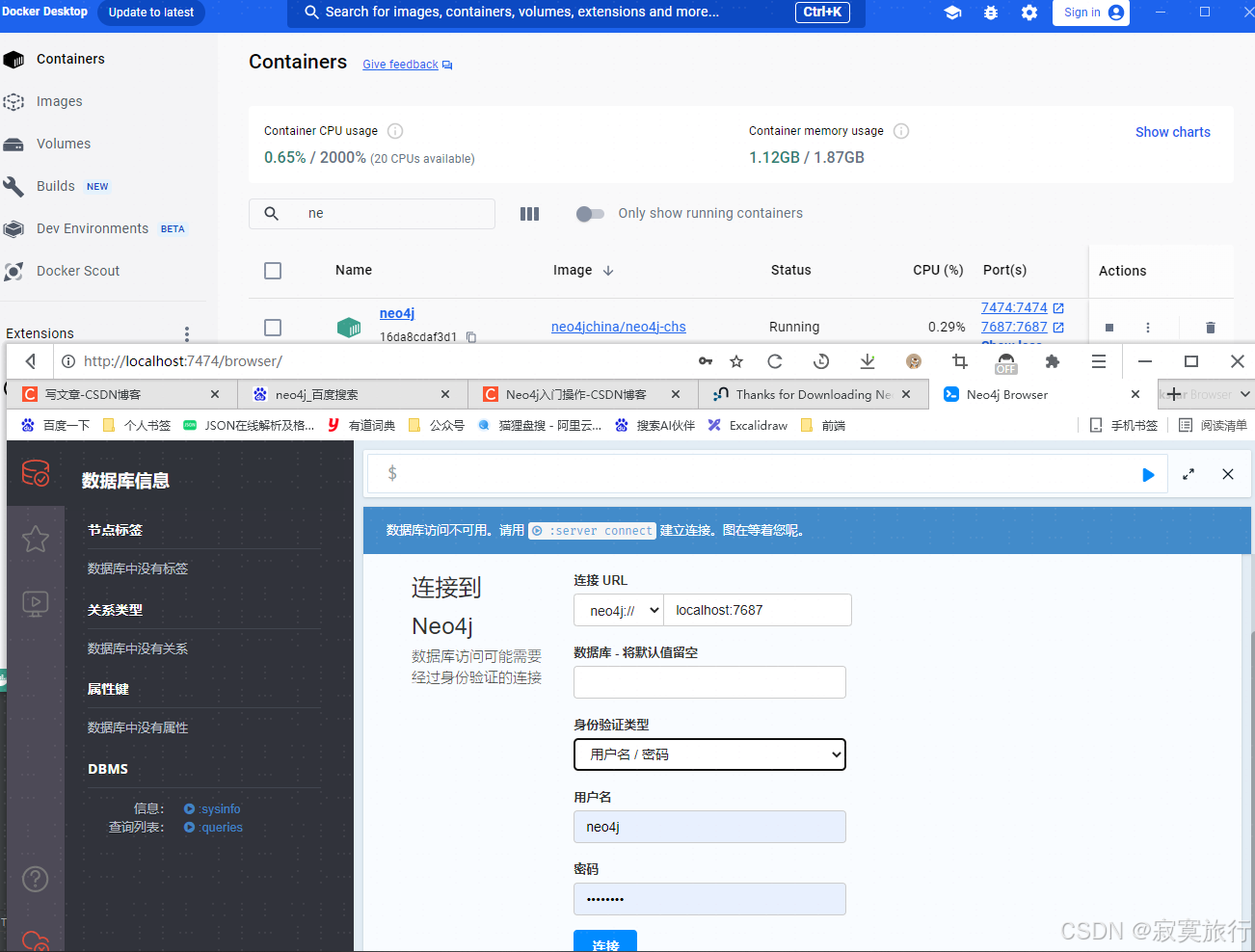Viewport: 1255px width, 952px height.
Task: Open 阅读清单 reading list
Action: 1213,425
